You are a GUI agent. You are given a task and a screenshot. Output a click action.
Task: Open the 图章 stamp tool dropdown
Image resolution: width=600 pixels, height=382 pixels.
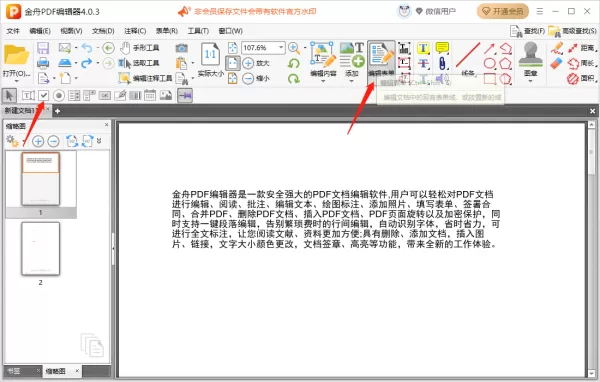pyautogui.click(x=530, y=62)
